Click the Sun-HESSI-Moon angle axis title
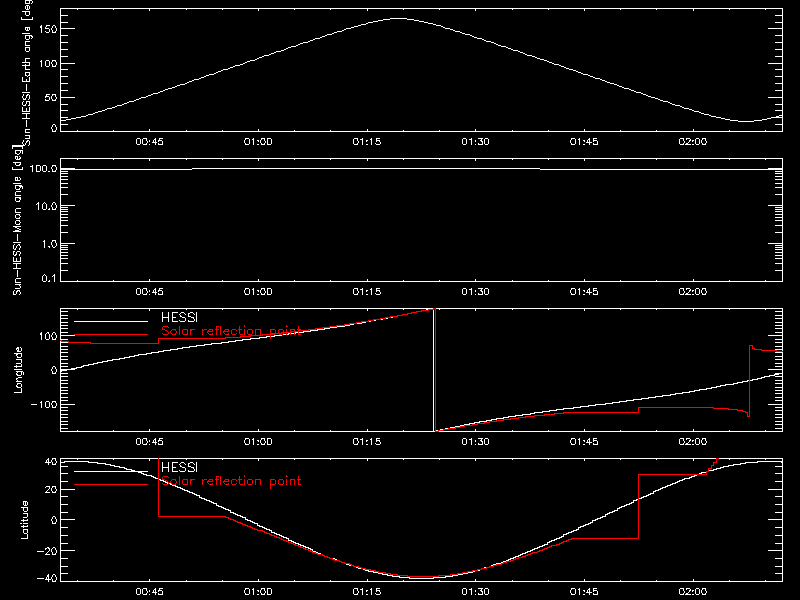800x600 pixels. (x=17, y=220)
